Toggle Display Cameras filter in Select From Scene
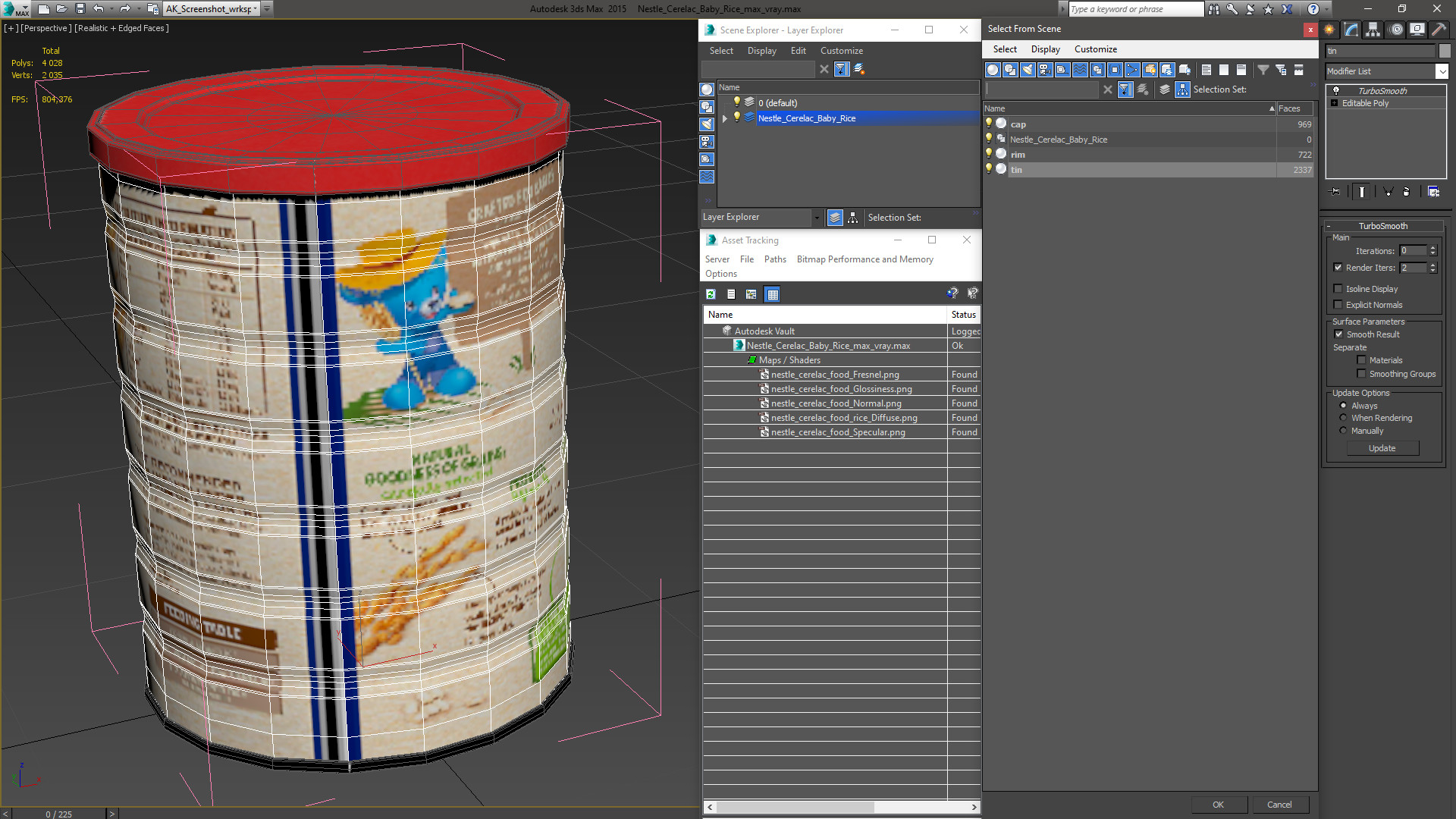1456x819 pixels. [1045, 70]
